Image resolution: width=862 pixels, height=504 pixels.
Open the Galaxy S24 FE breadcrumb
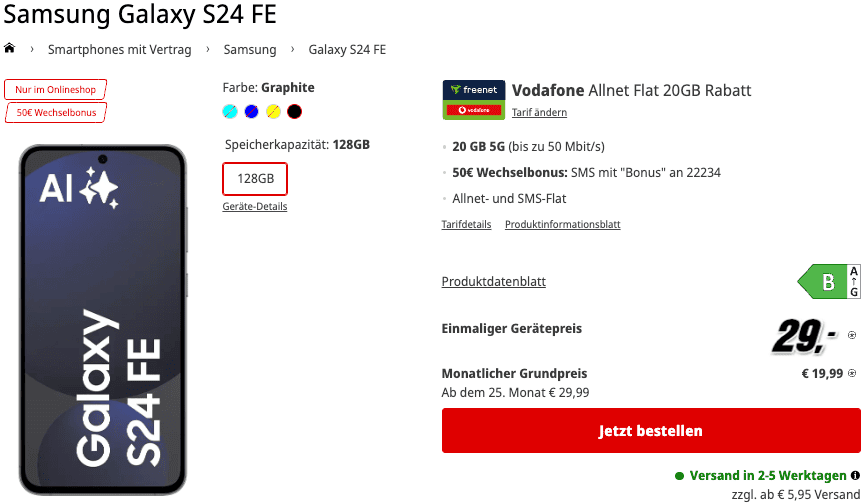click(x=347, y=49)
